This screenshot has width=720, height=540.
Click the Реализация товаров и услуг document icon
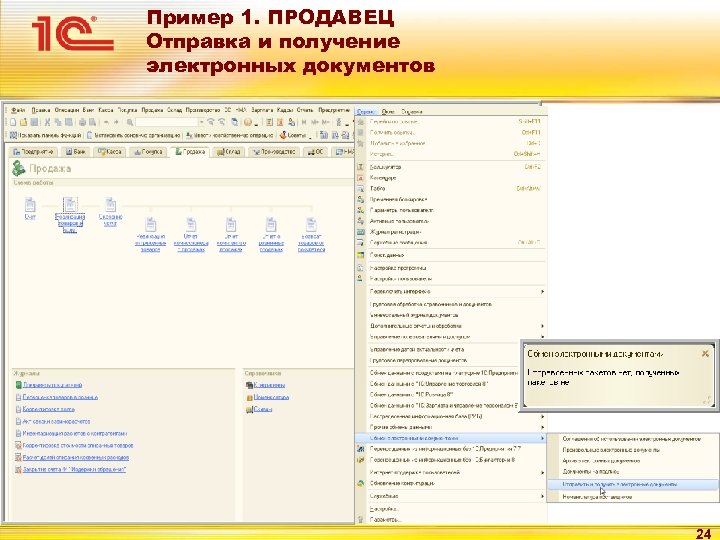click(70, 204)
